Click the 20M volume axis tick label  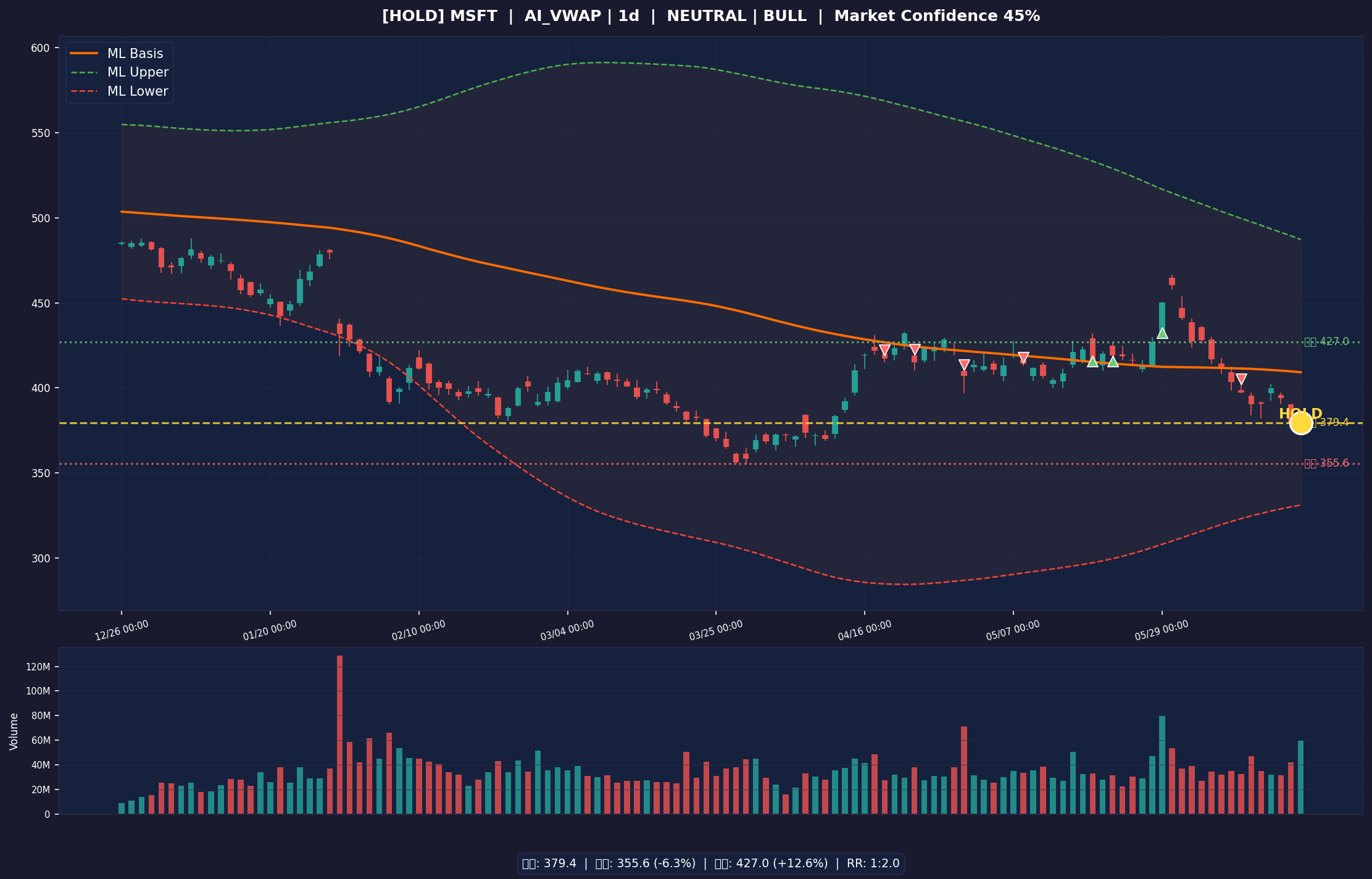[x=40, y=790]
